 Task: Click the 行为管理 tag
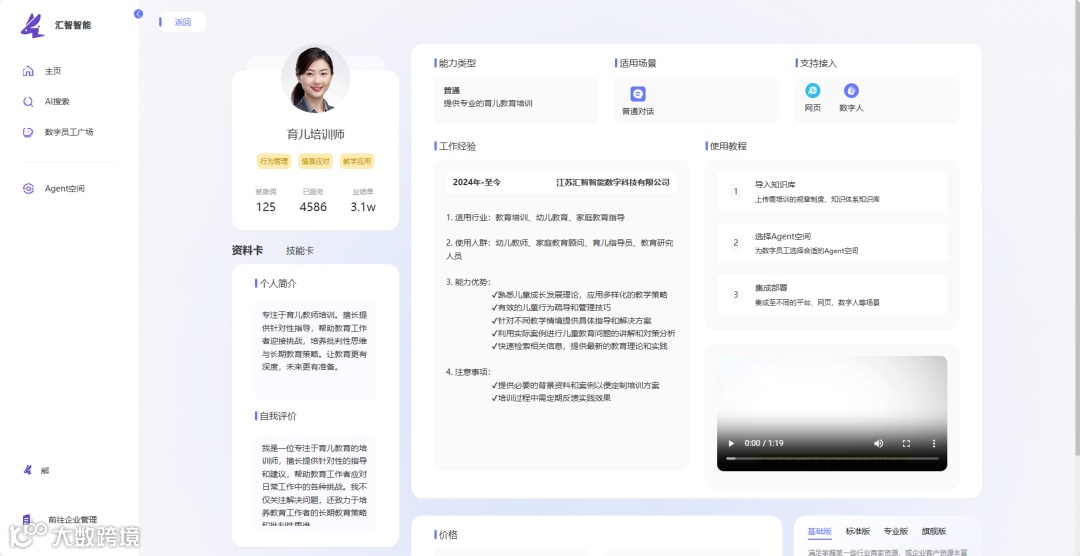pyautogui.click(x=273, y=162)
